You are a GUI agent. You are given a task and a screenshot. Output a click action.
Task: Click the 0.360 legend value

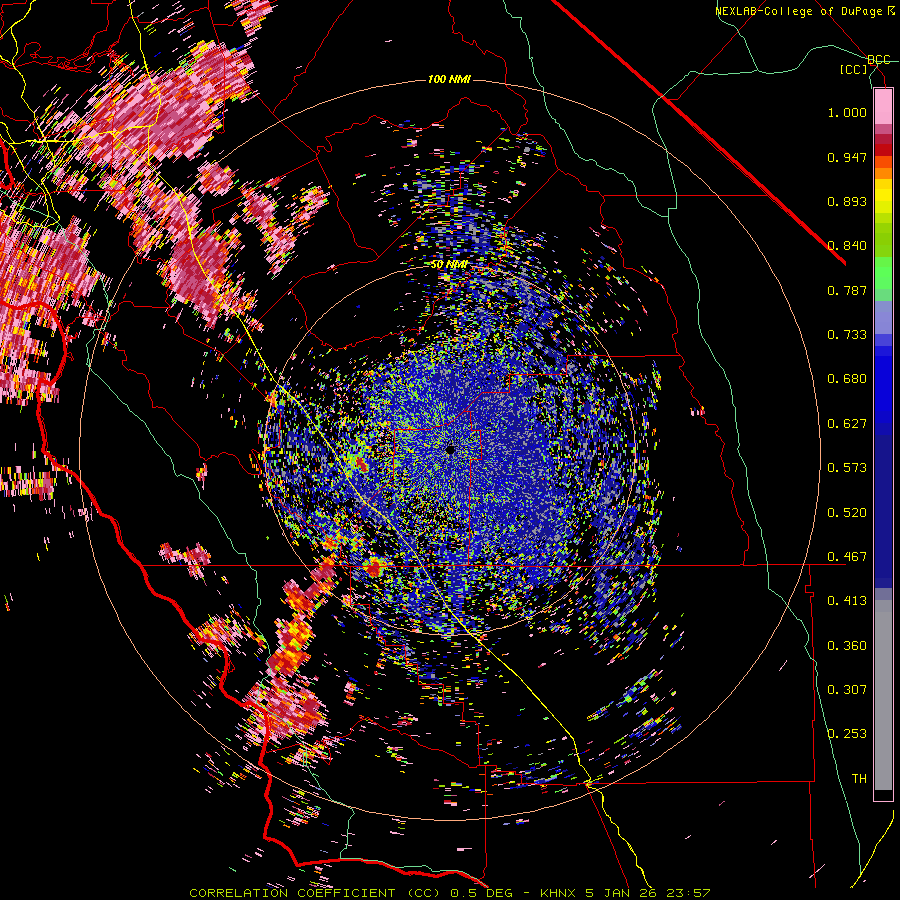coord(847,646)
